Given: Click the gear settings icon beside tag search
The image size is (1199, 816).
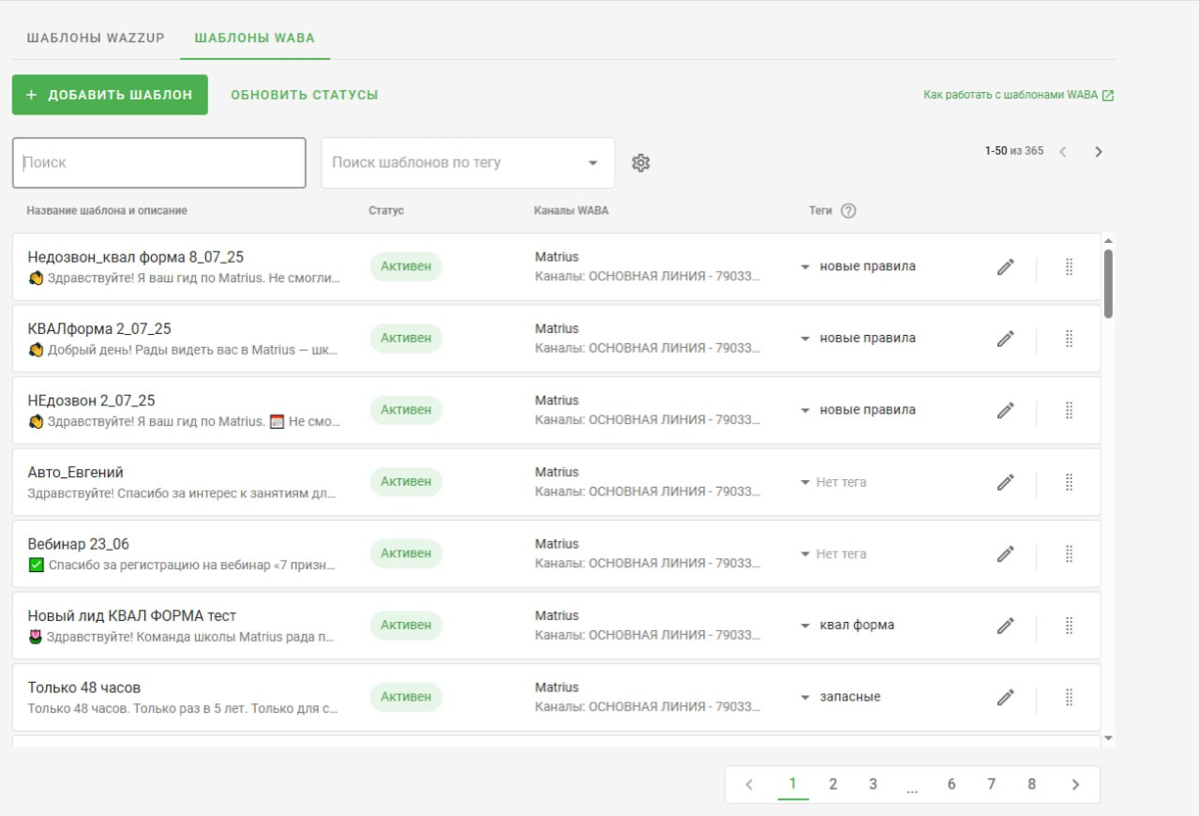Looking at the screenshot, I should tap(641, 163).
